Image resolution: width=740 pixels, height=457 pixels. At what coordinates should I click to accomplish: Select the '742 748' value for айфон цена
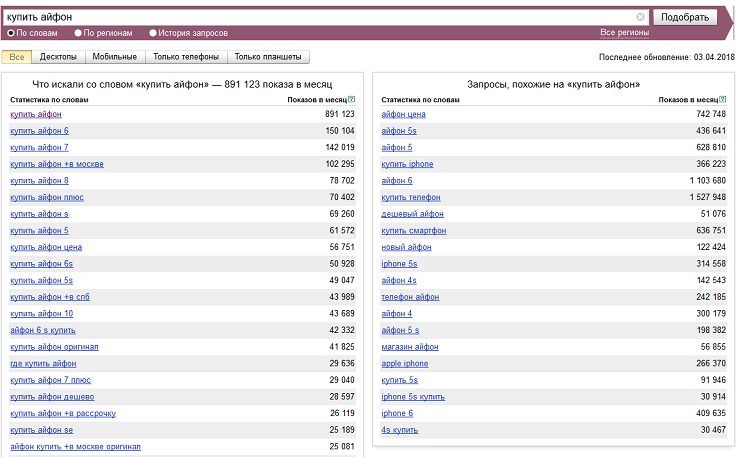tap(711, 114)
